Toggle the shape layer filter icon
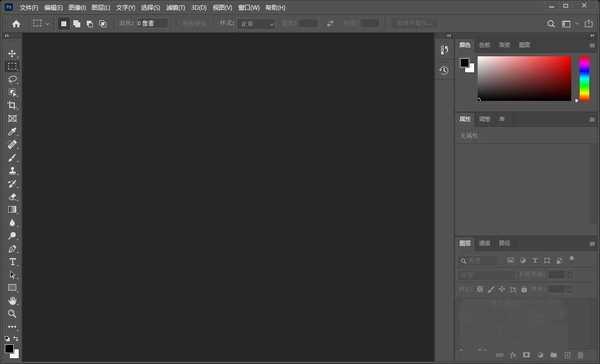This screenshot has width=600, height=364. click(547, 261)
